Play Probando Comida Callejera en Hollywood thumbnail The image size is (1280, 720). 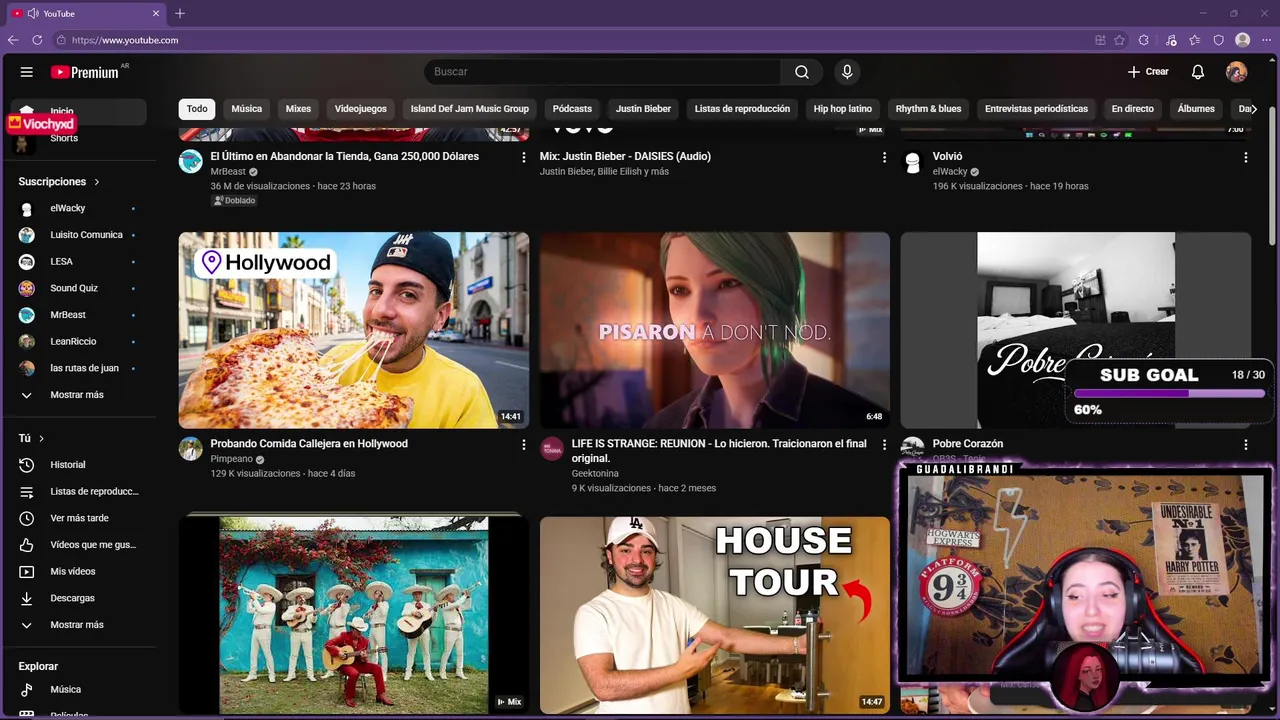[354, 330]
